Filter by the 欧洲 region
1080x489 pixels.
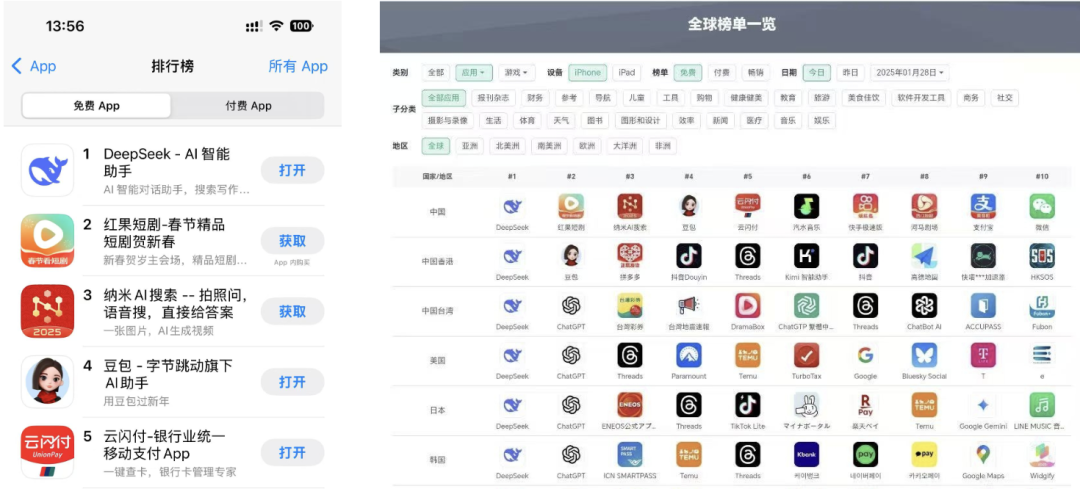pyautogui.click(x=586, y=146)
